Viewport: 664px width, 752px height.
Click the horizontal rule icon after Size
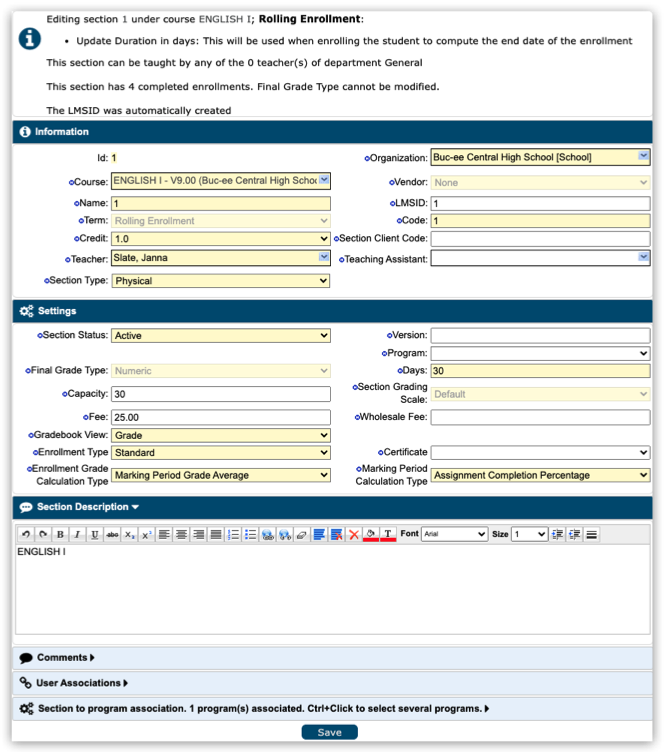point(592,535)
